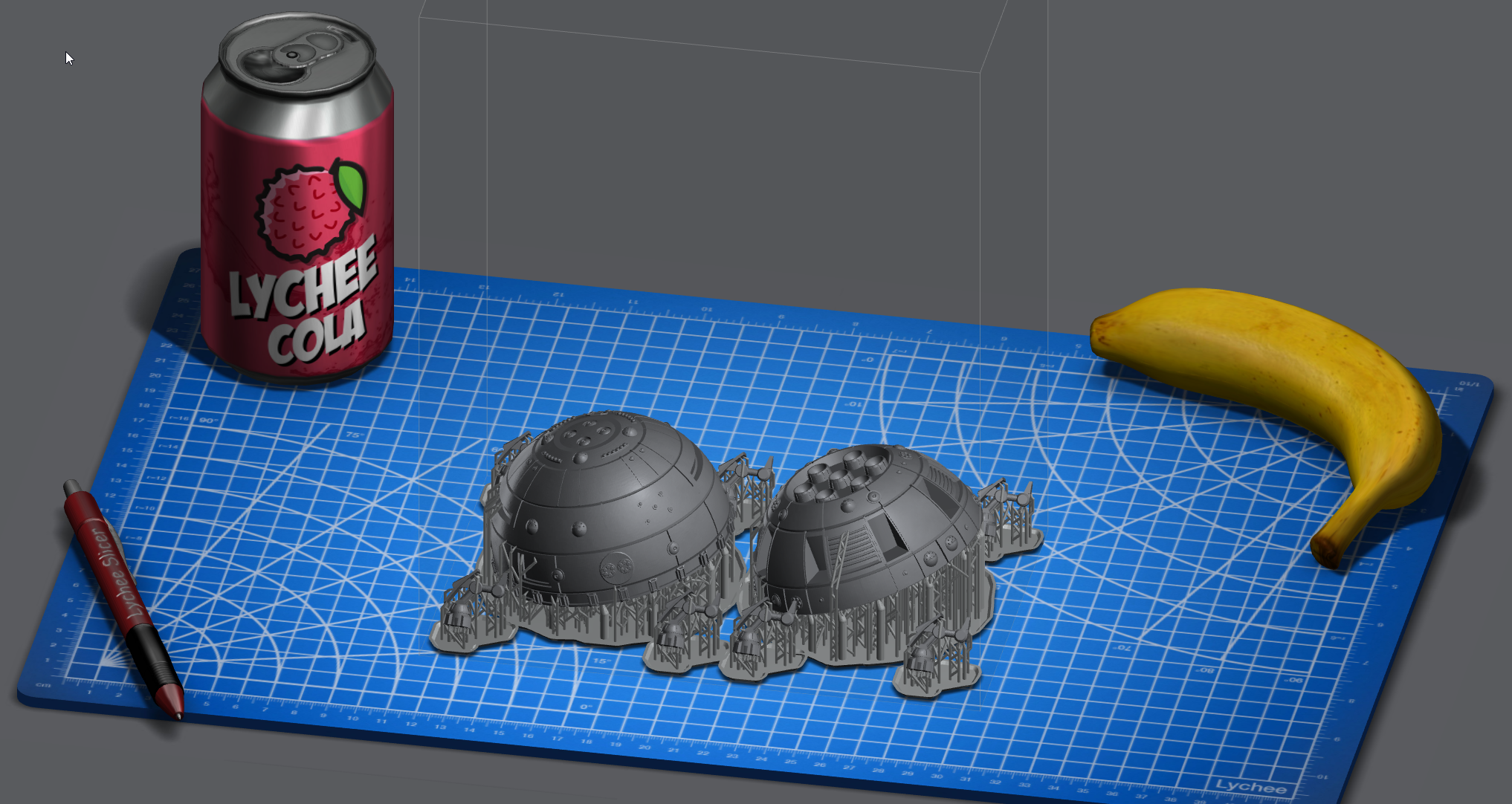This screenshot has height=804, width=1512.
Task: Click the Lychee logo text on mat
Action: (x=1250, y=786)
